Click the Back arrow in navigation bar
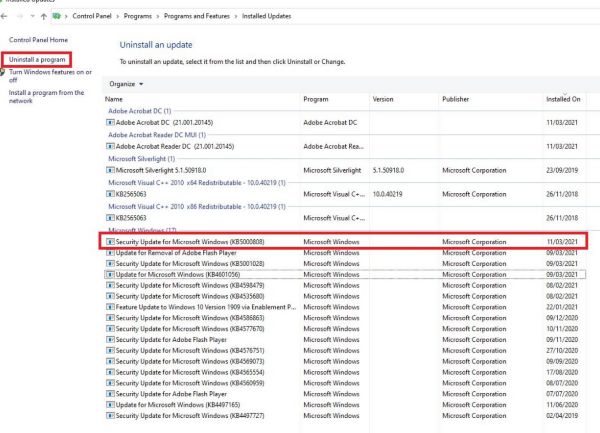The width and height of the screenshot is (600, 433). pyautogui.click(x=7, y=17)
